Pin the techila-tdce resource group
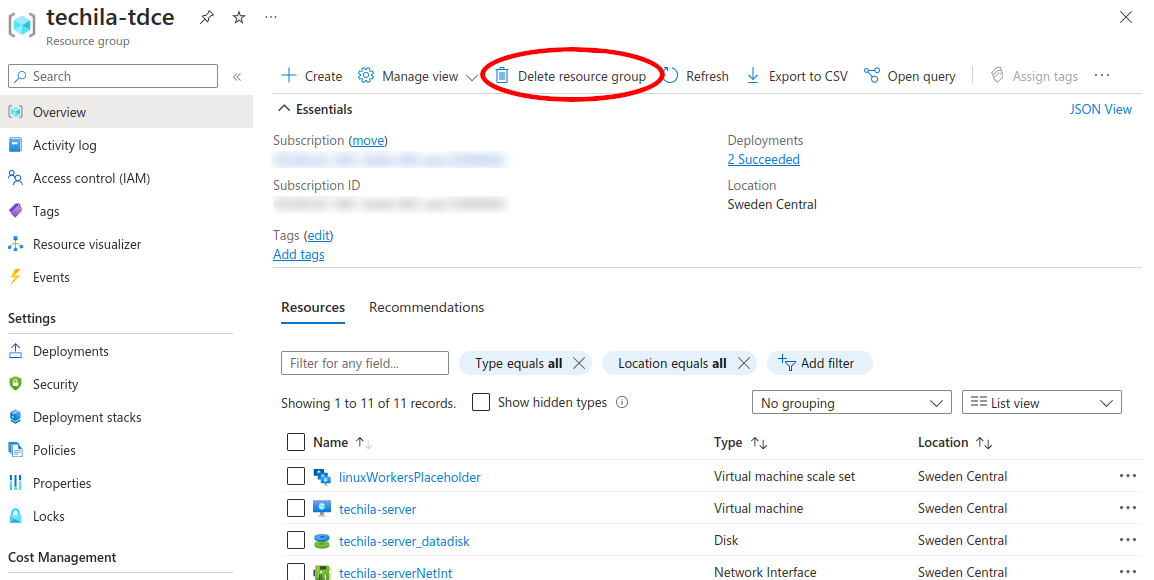The width and height of the screenshot is (1154, 580). pos(206,18)
